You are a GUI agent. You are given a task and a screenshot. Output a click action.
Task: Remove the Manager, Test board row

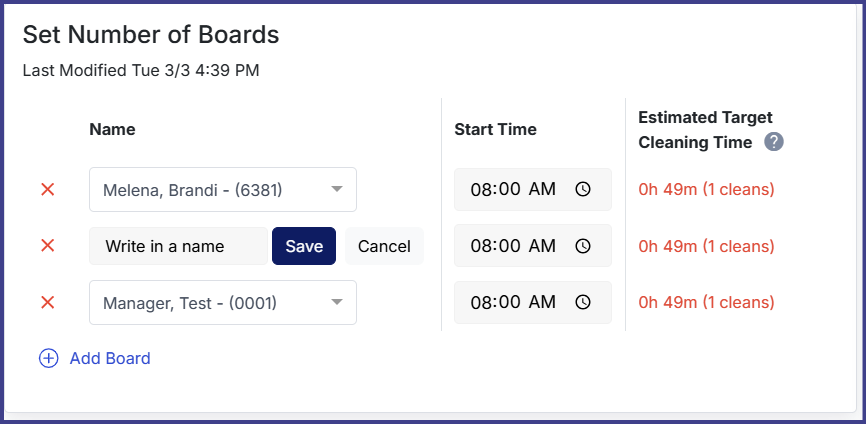47,302
